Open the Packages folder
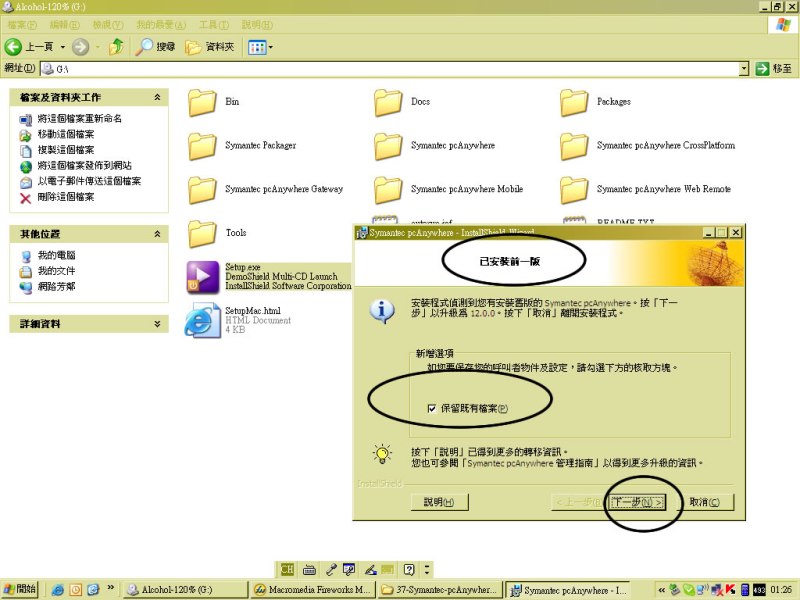 574,103
